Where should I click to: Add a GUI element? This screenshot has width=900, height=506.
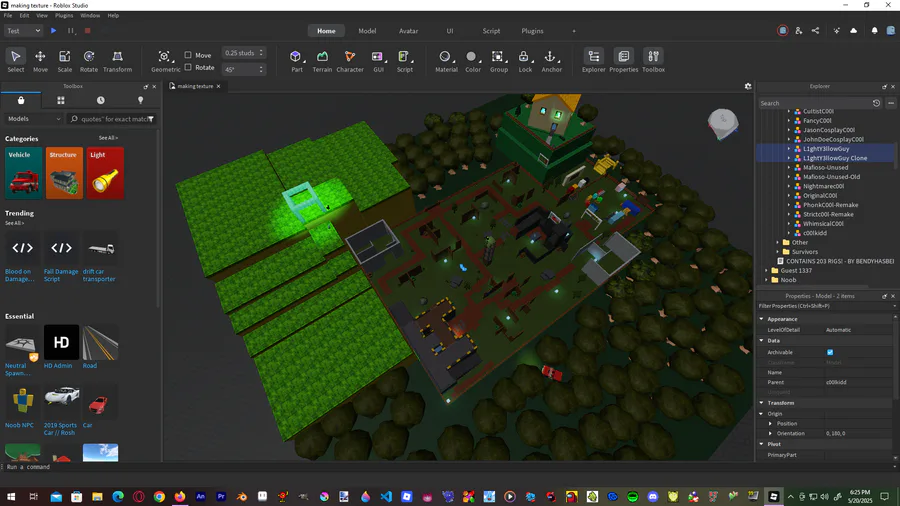pos(378,60)
